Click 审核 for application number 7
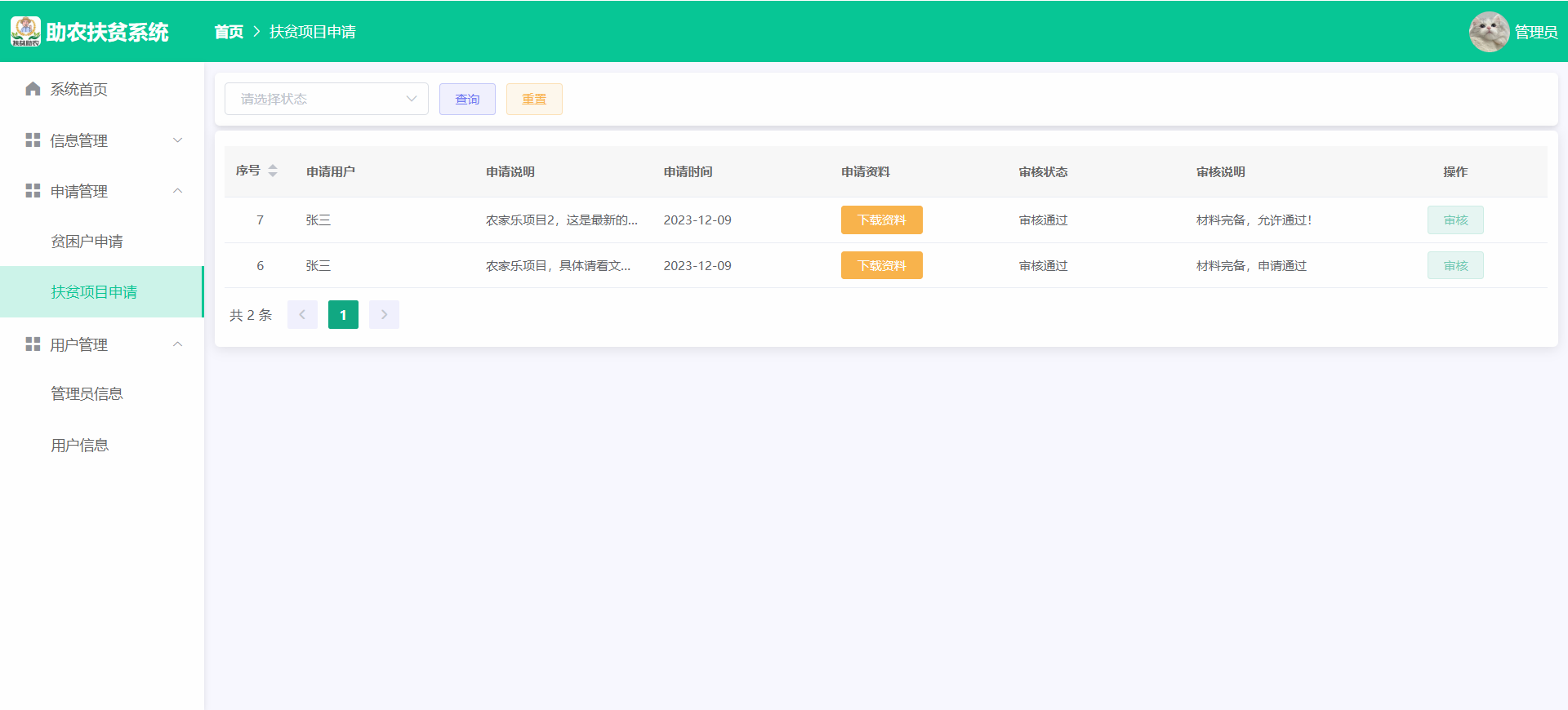 pos(1455,220)
